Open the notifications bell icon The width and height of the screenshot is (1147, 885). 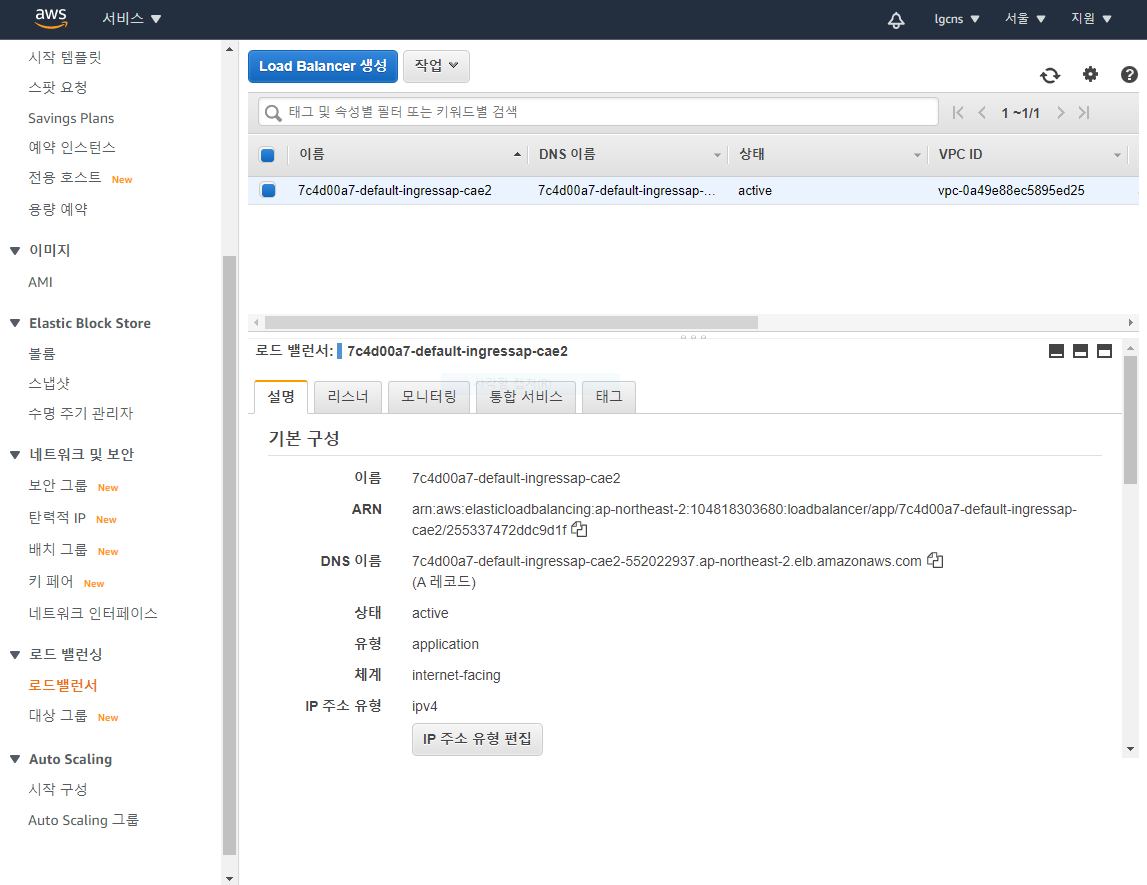895,20
